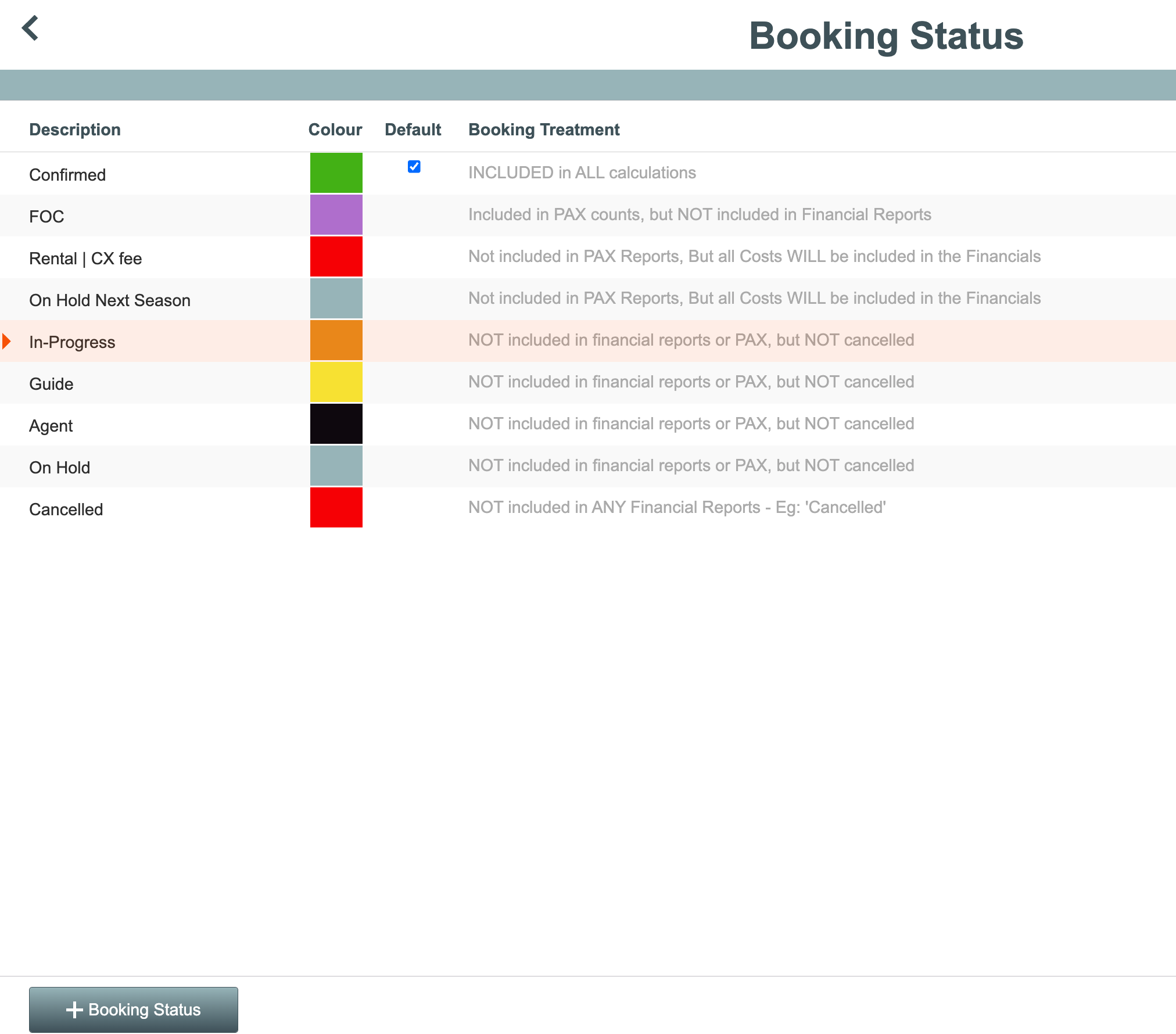The height and width of the screenshot is (1034, 1176).
Task: Open the booking treatment dropdown for FOC
Action: click(700, 215)
